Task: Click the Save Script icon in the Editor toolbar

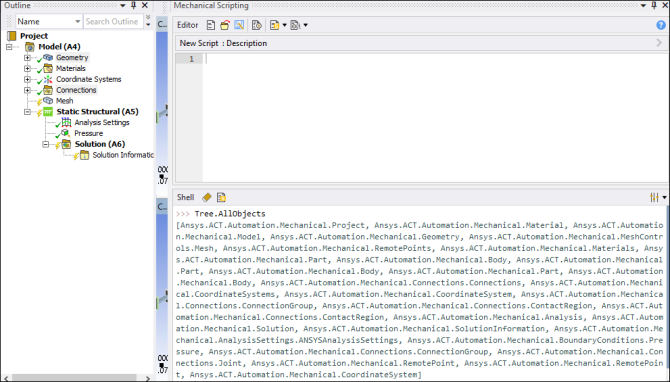Action: [239, 25]
